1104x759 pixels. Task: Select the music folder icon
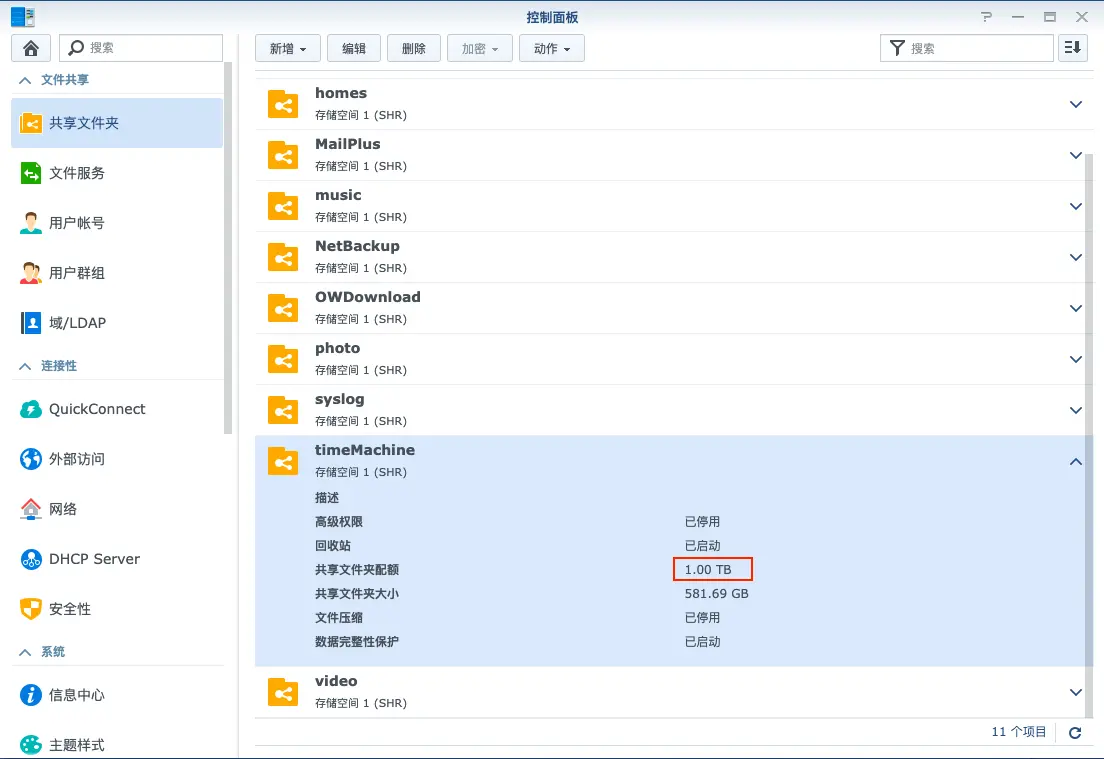tap(283, 206)
